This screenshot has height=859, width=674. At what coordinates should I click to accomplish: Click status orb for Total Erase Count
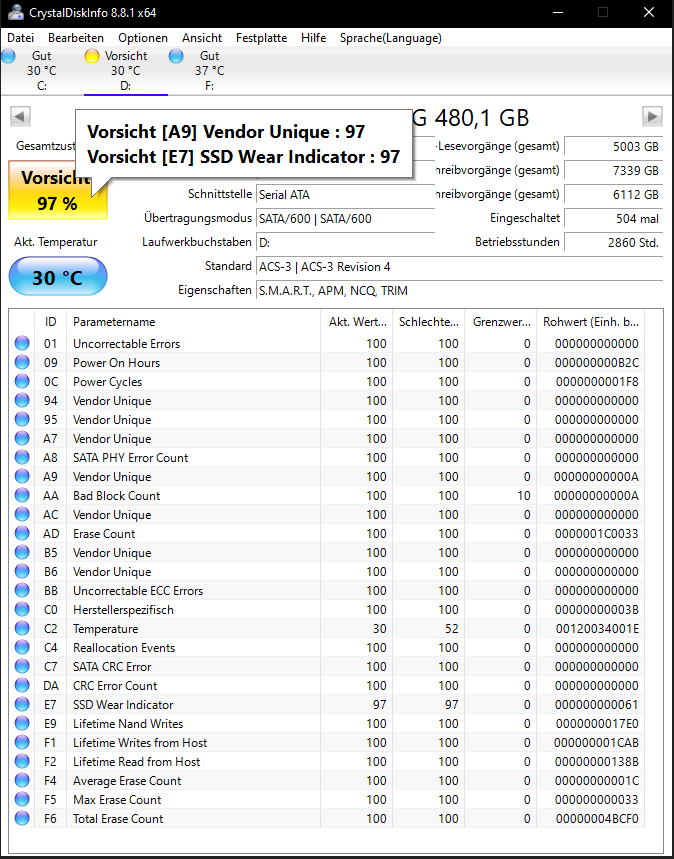(x=22, y=818)
